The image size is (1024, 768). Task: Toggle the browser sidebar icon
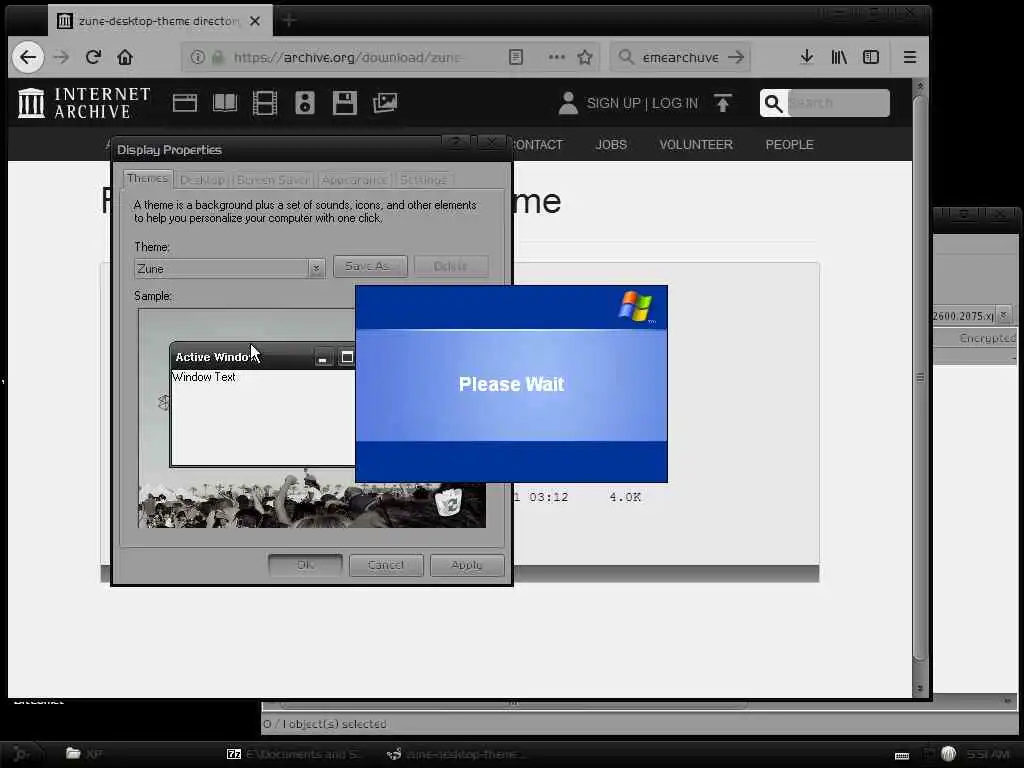[871, 57]
